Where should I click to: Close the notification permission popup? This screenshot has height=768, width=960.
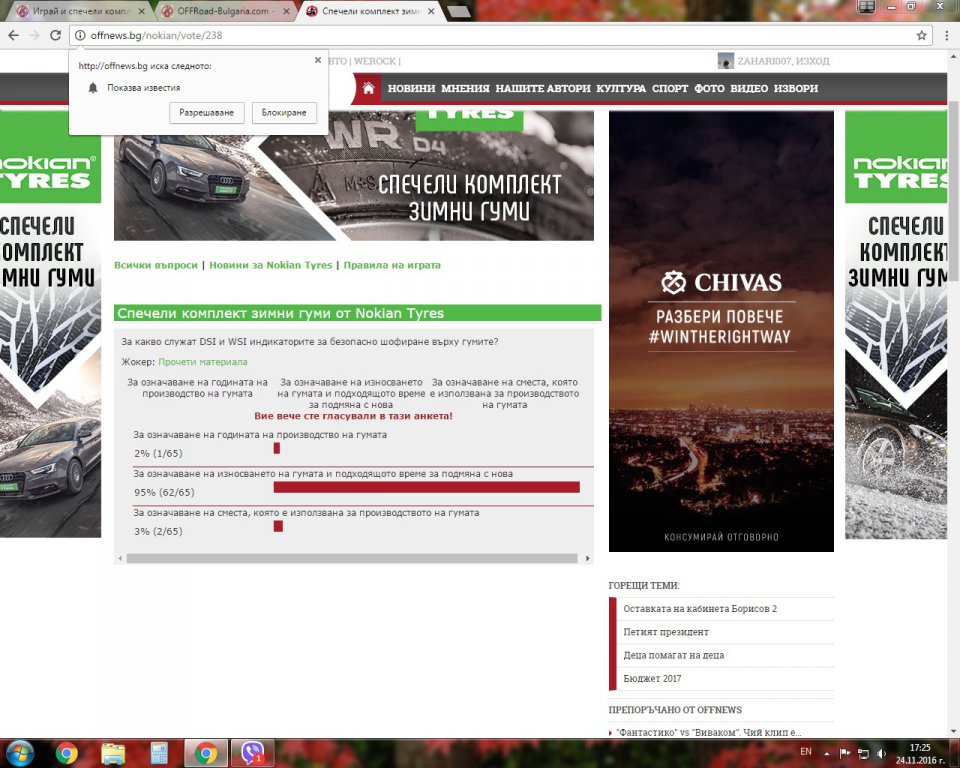coord(318,60)
